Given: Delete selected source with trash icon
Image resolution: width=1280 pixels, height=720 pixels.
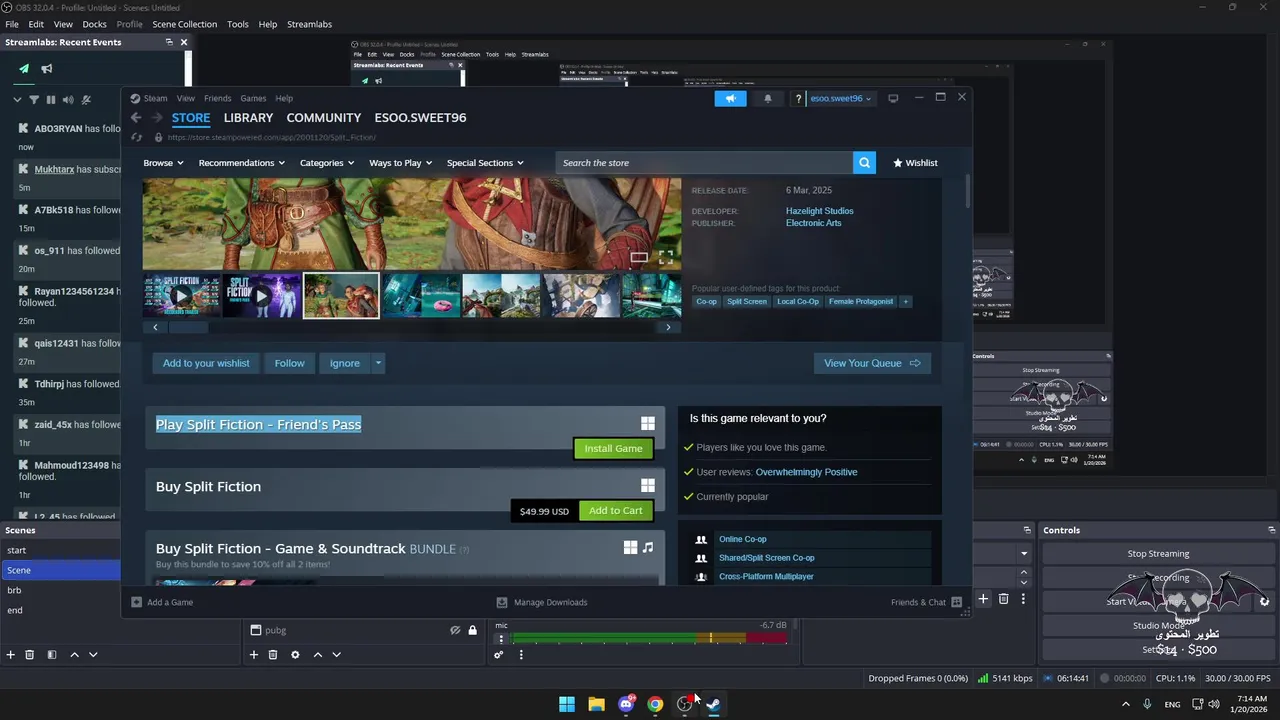Looking at the screenshot, I should (x=273, y=655).
